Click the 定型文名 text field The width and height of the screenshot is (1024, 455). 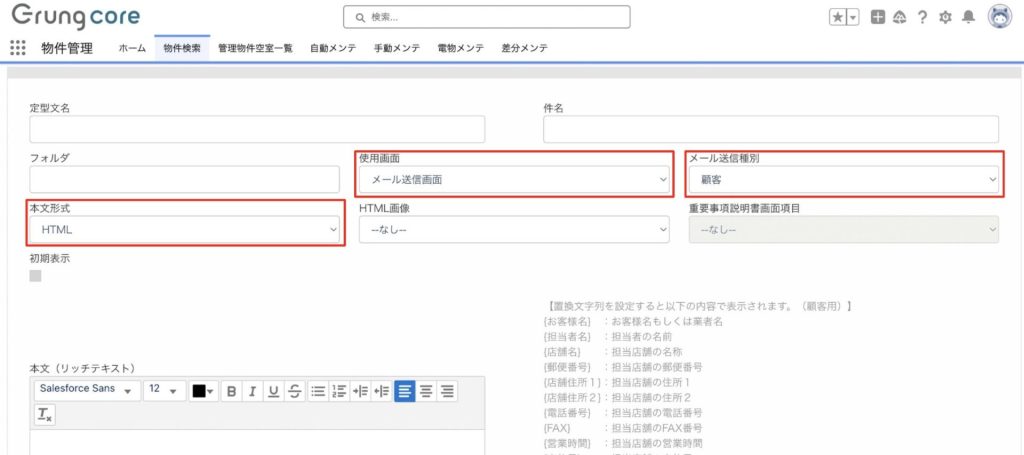pos(257,130)
